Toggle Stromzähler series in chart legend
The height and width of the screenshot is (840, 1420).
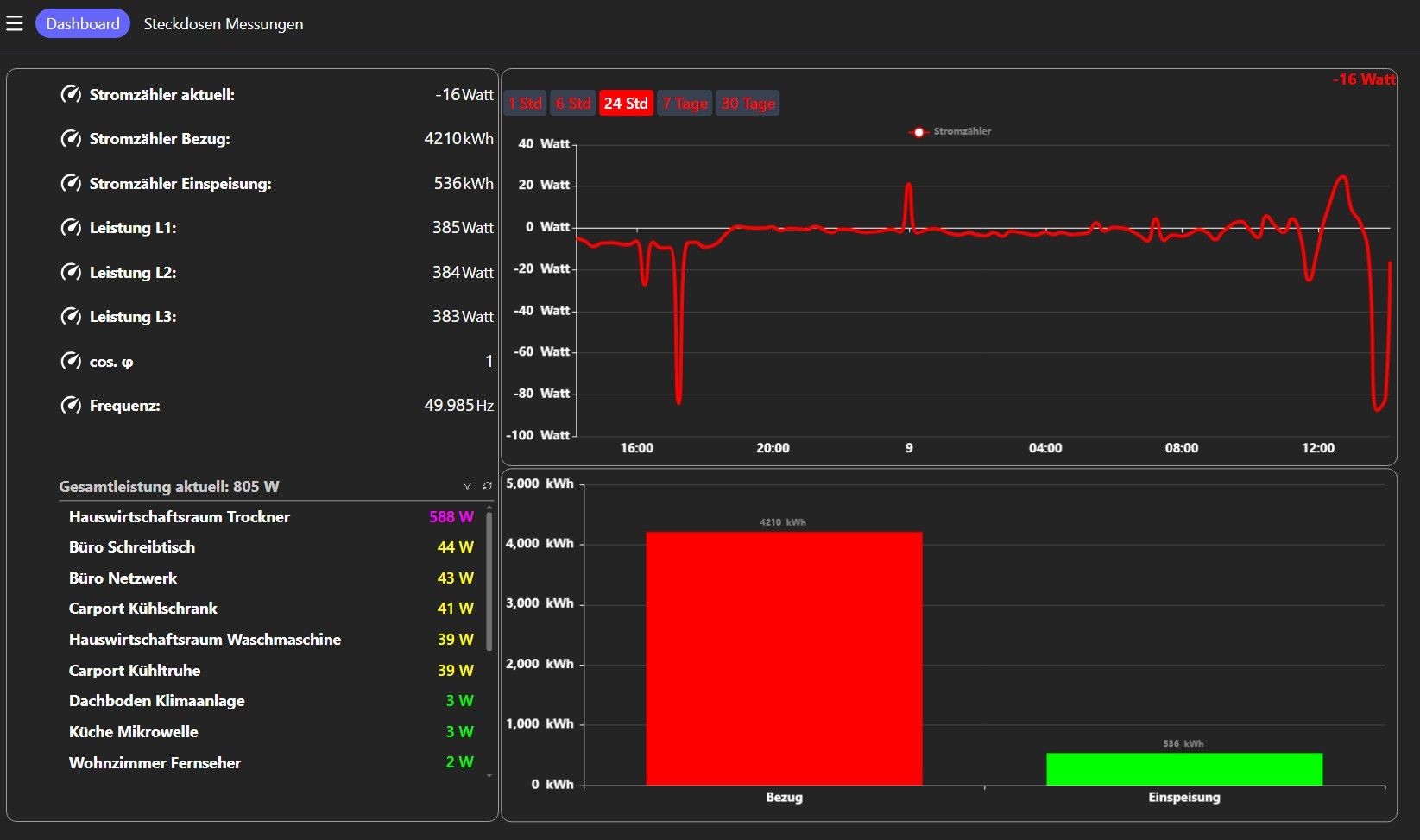(x=950, y=131)
